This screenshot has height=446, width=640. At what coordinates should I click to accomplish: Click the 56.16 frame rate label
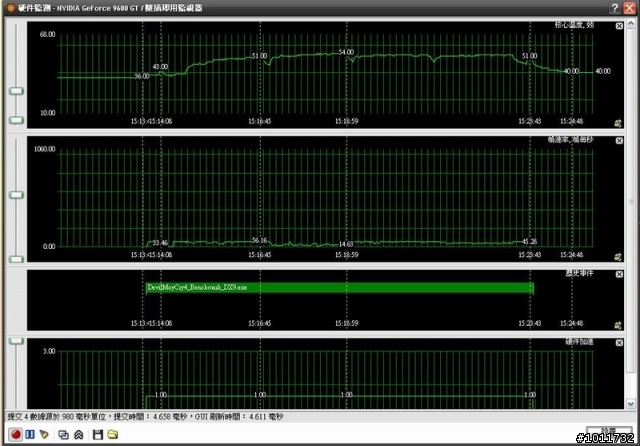pos(259,240)
